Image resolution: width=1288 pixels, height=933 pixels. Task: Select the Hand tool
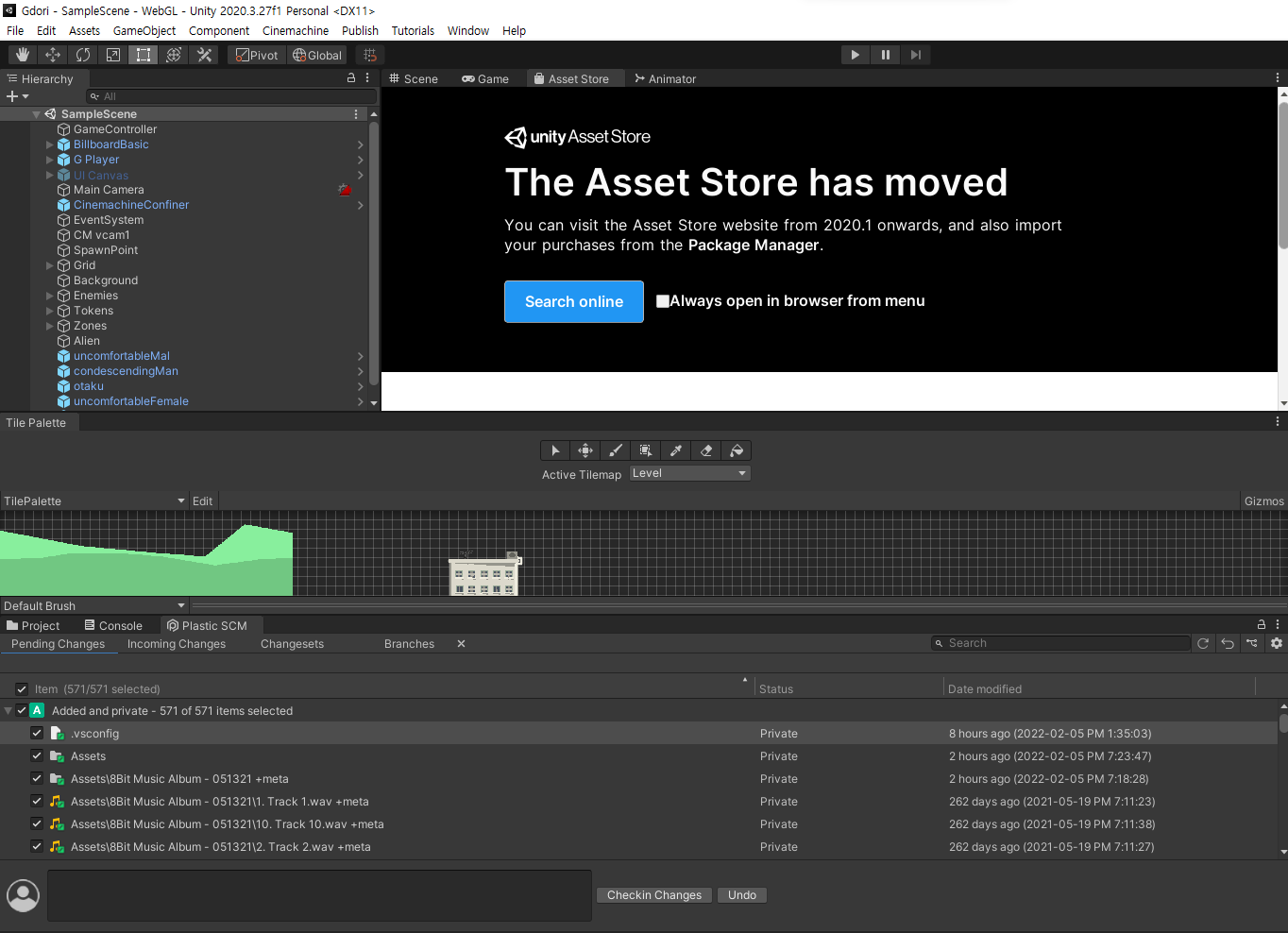point(22,55)
